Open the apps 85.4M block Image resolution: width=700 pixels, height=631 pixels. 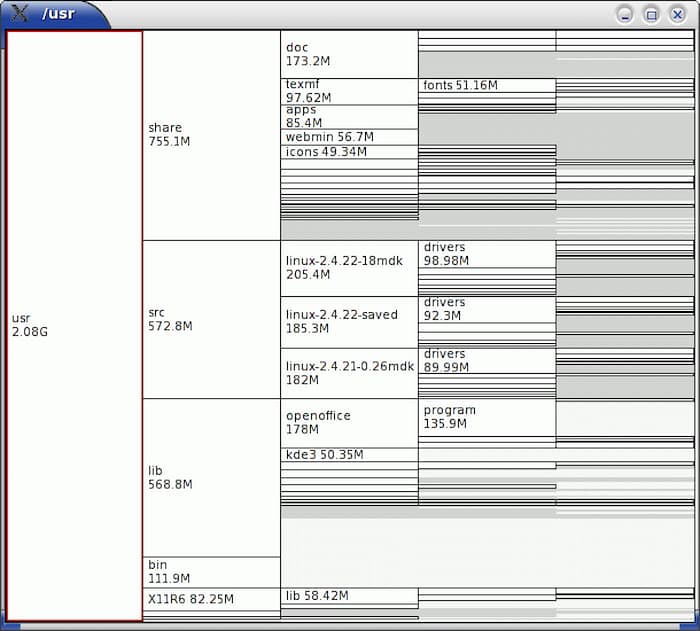click(x=350, y=117)
